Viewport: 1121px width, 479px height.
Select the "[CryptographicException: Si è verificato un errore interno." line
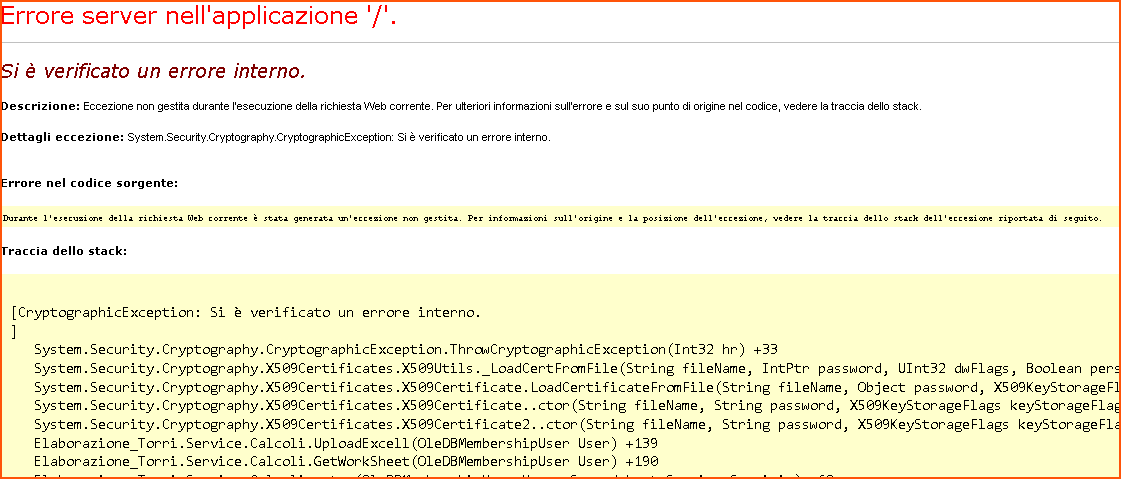click(246, 312)
